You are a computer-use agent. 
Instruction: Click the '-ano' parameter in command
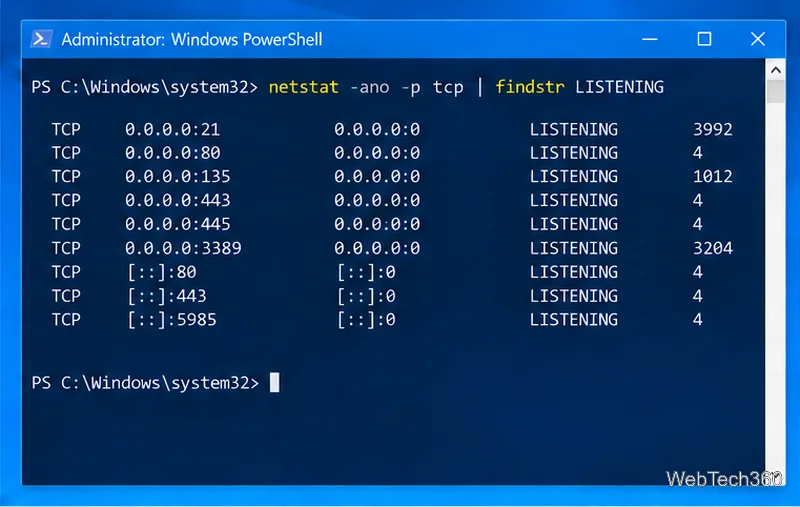coord(369,87)
